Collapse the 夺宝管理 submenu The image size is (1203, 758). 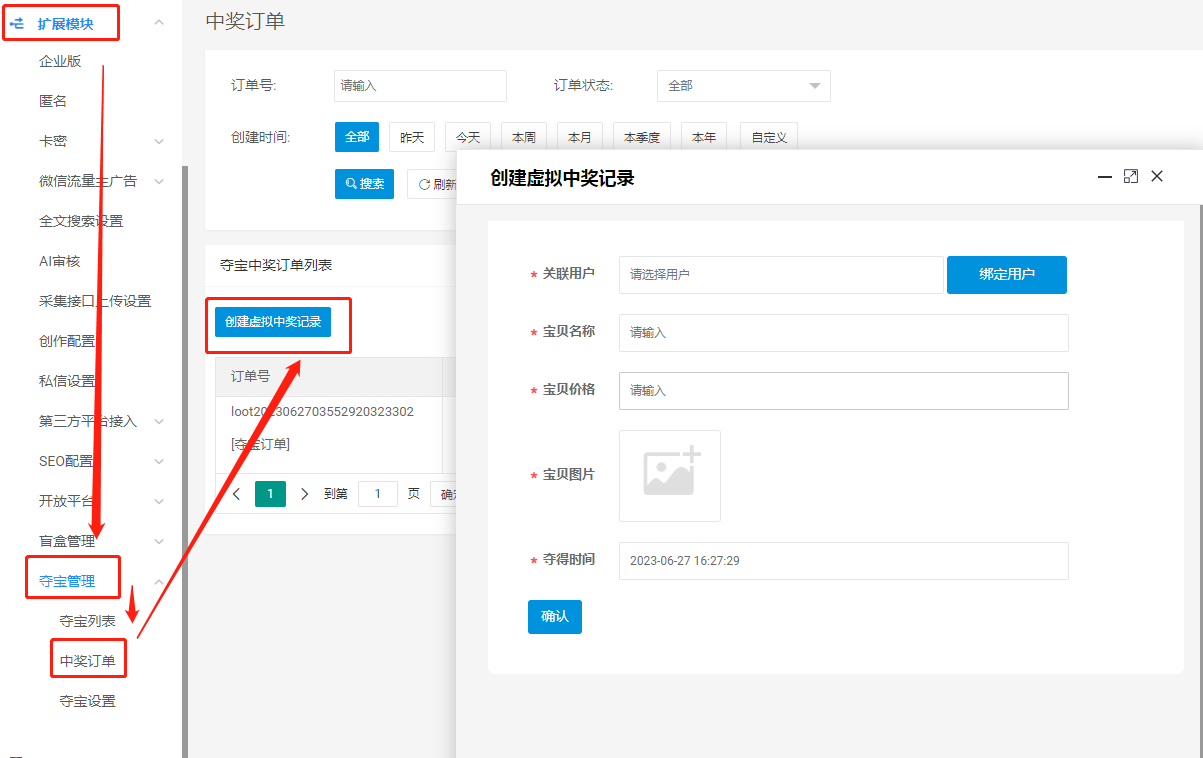(x=159, y=582)
